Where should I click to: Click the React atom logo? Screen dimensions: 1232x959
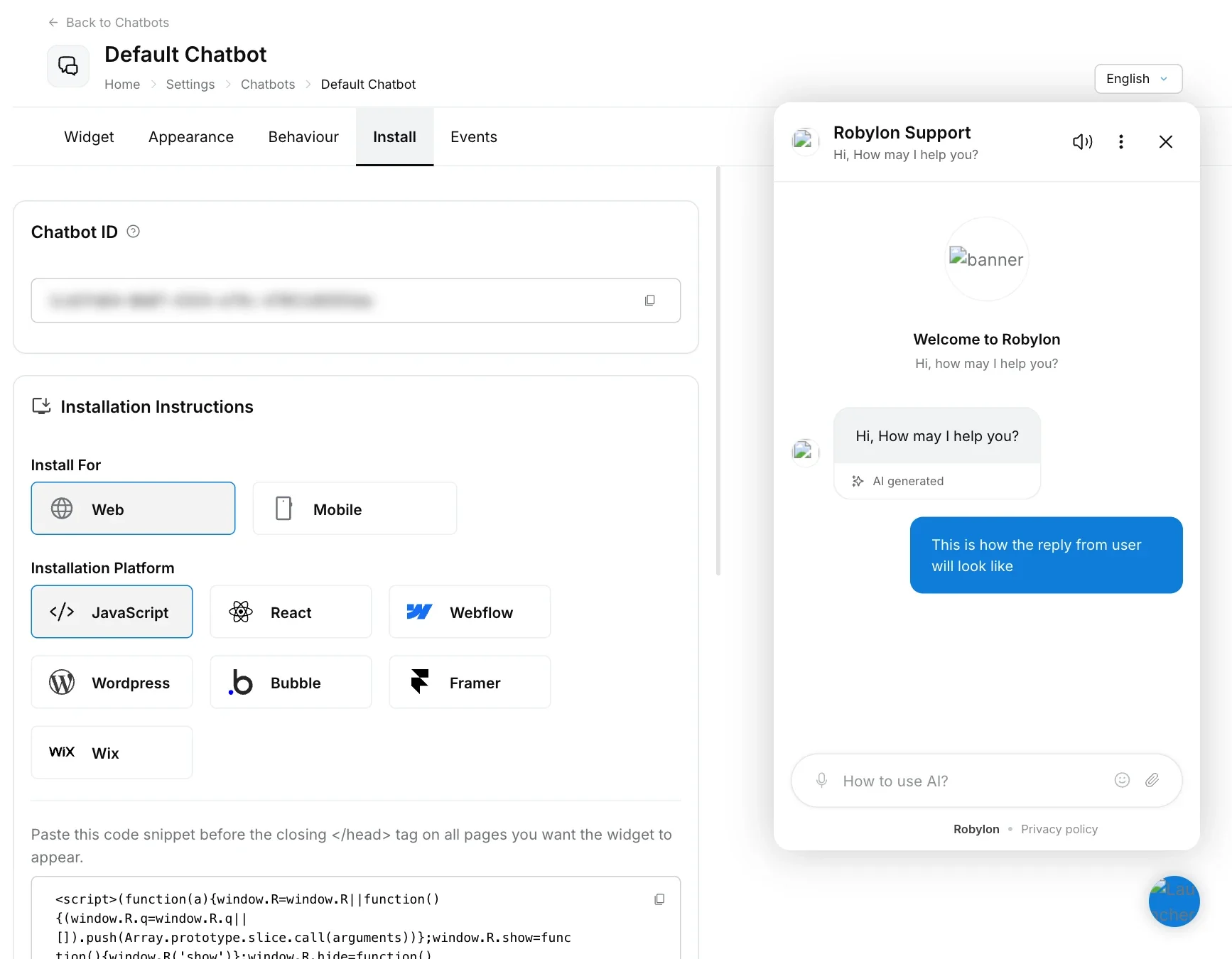(241, 612)
